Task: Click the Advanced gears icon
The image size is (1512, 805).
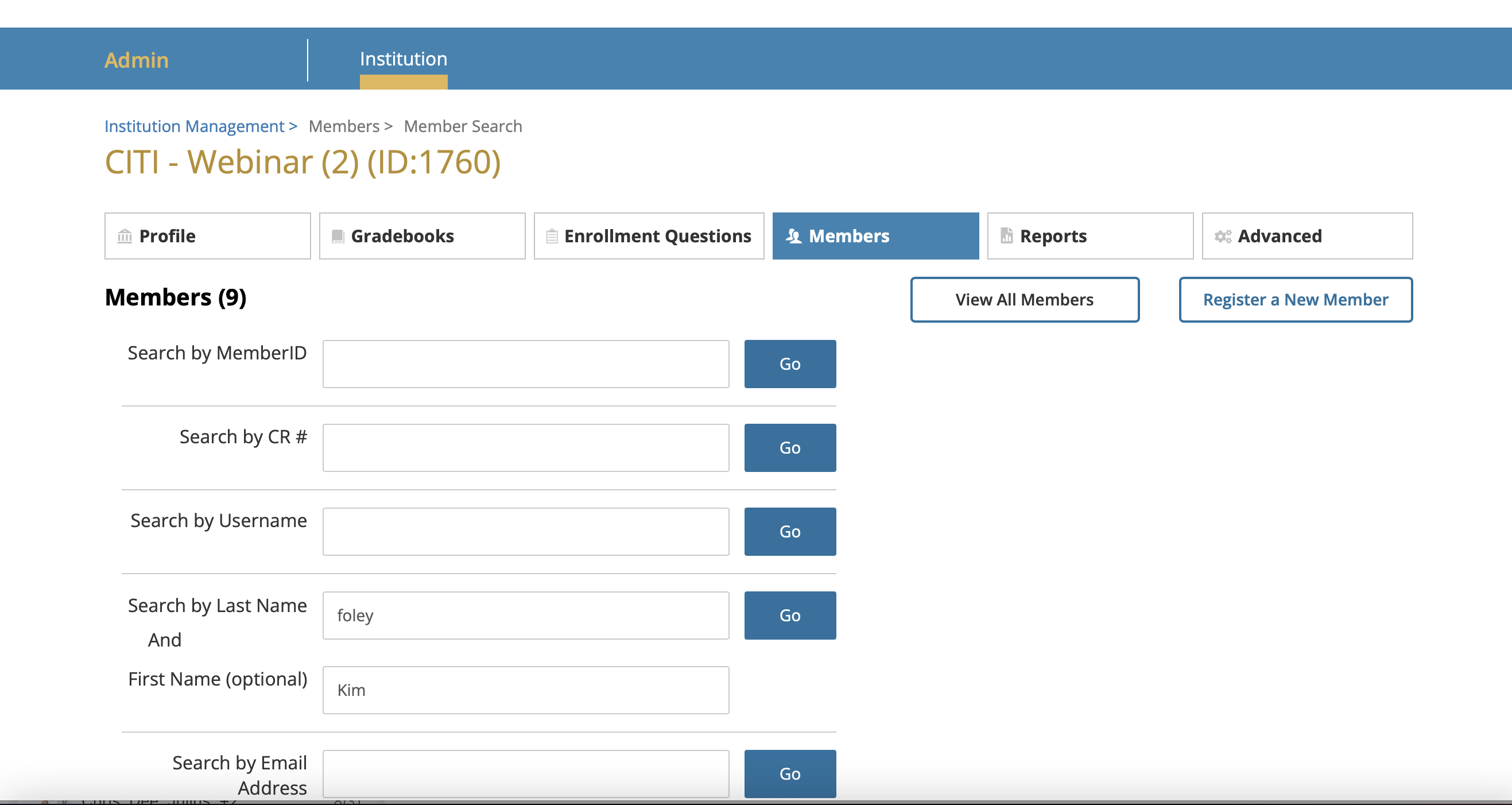Action: [1223, 236]
